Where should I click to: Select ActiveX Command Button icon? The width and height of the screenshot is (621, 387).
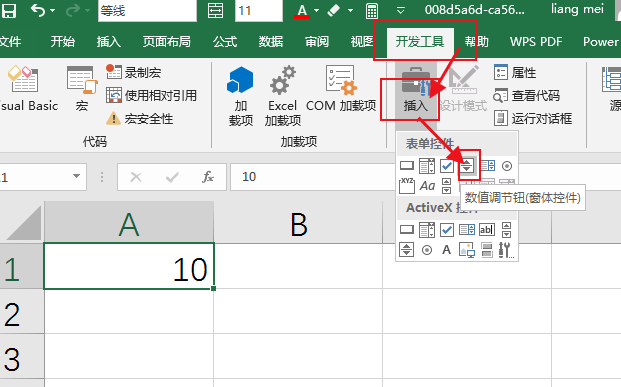tap(407, 229)
